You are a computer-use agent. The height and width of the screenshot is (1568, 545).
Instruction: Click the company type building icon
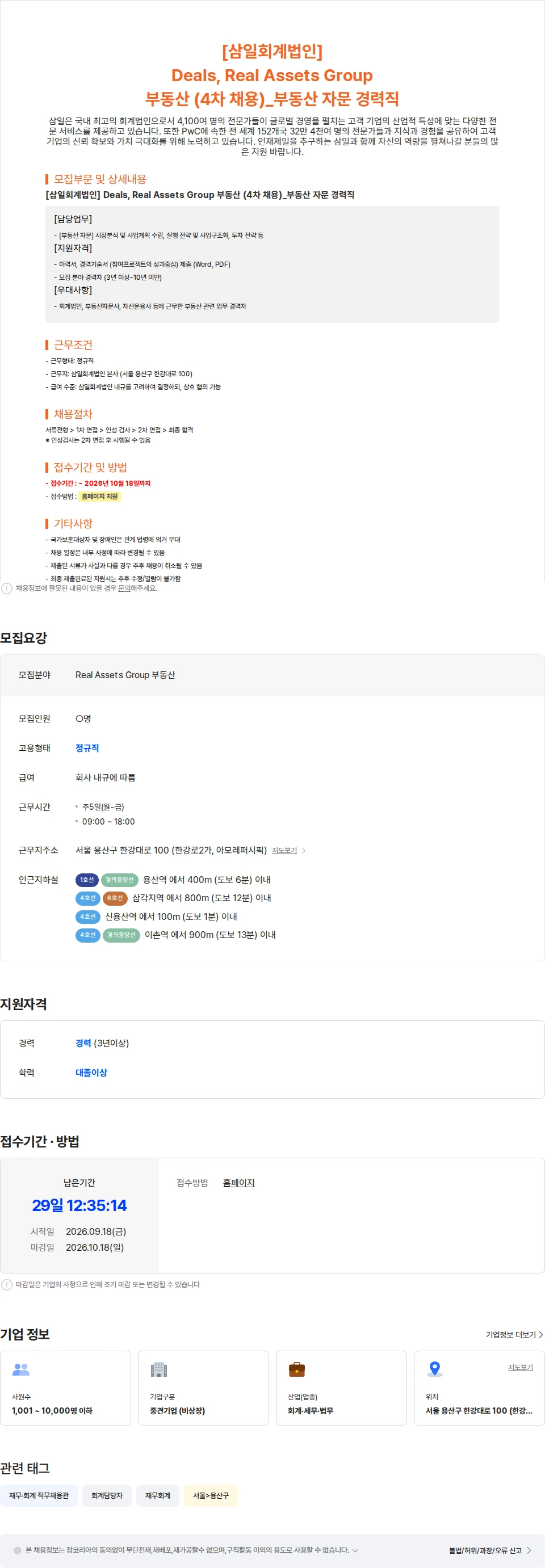pyautogui.click(x=158, y=1369)
